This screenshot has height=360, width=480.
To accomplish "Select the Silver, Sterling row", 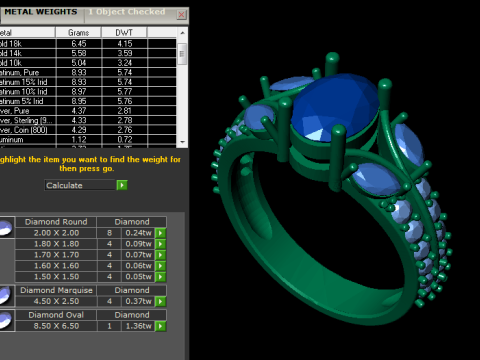I will coord(88,120).
